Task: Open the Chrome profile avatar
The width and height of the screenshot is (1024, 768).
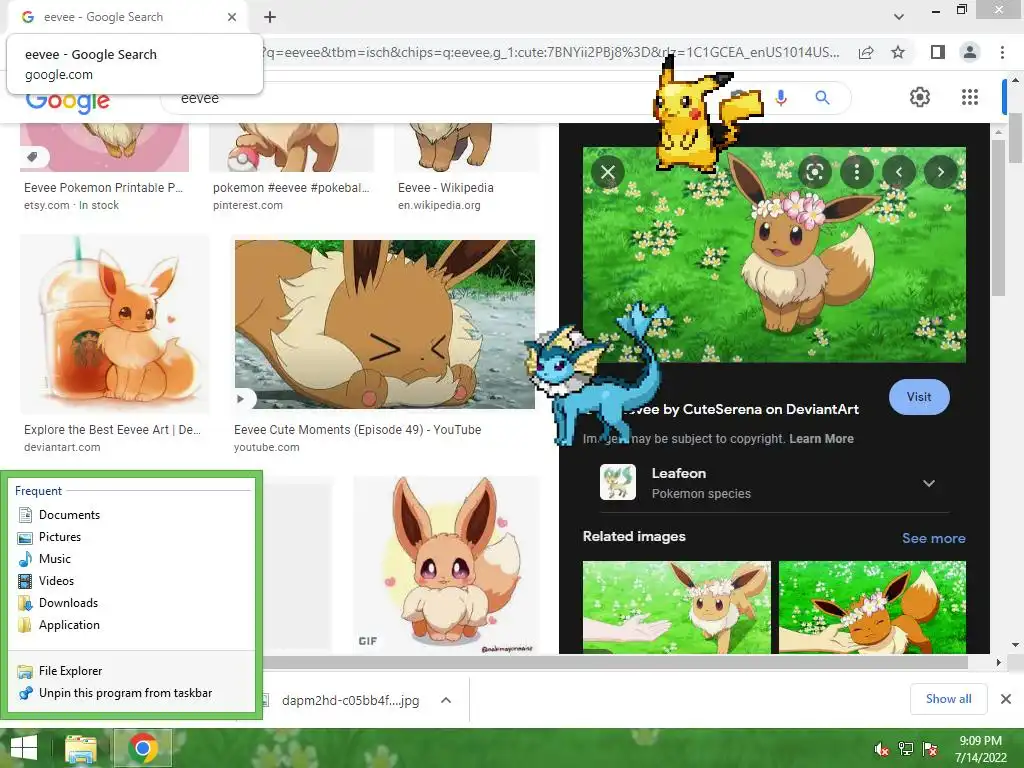Action: click(x=970, y=52)
